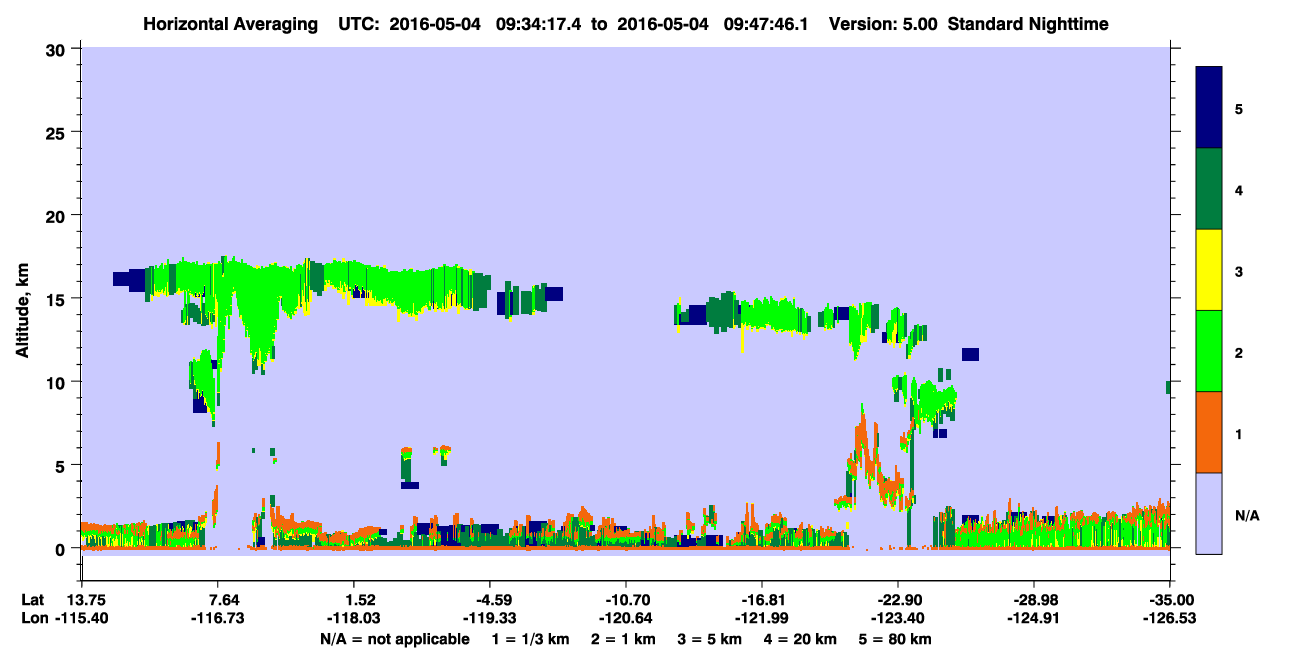Viewport: 1300px width, 667px height.
Task: Click legend text '5 = 80 km'
Action: pos(895,639)
